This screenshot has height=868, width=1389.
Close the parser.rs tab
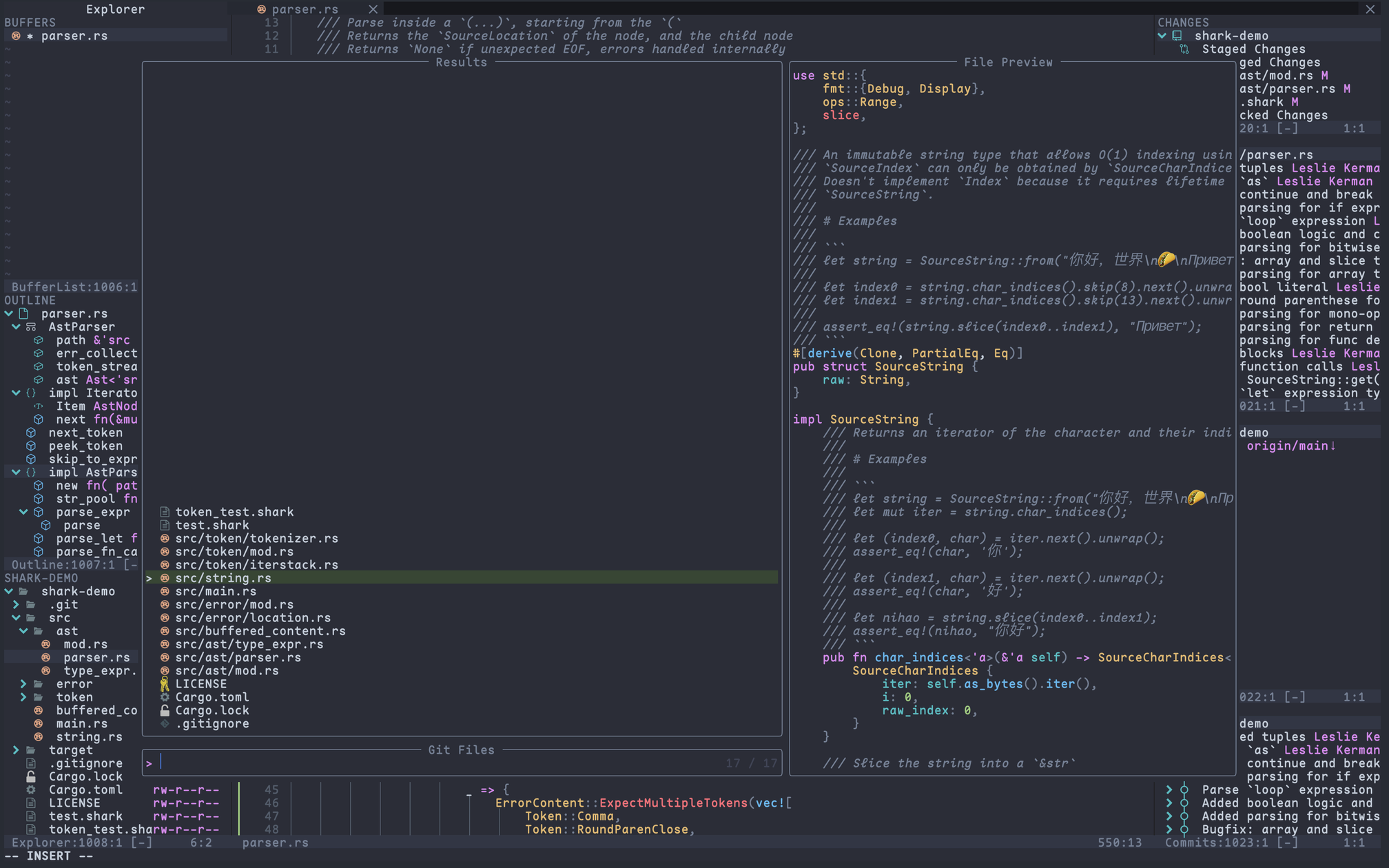373,9
